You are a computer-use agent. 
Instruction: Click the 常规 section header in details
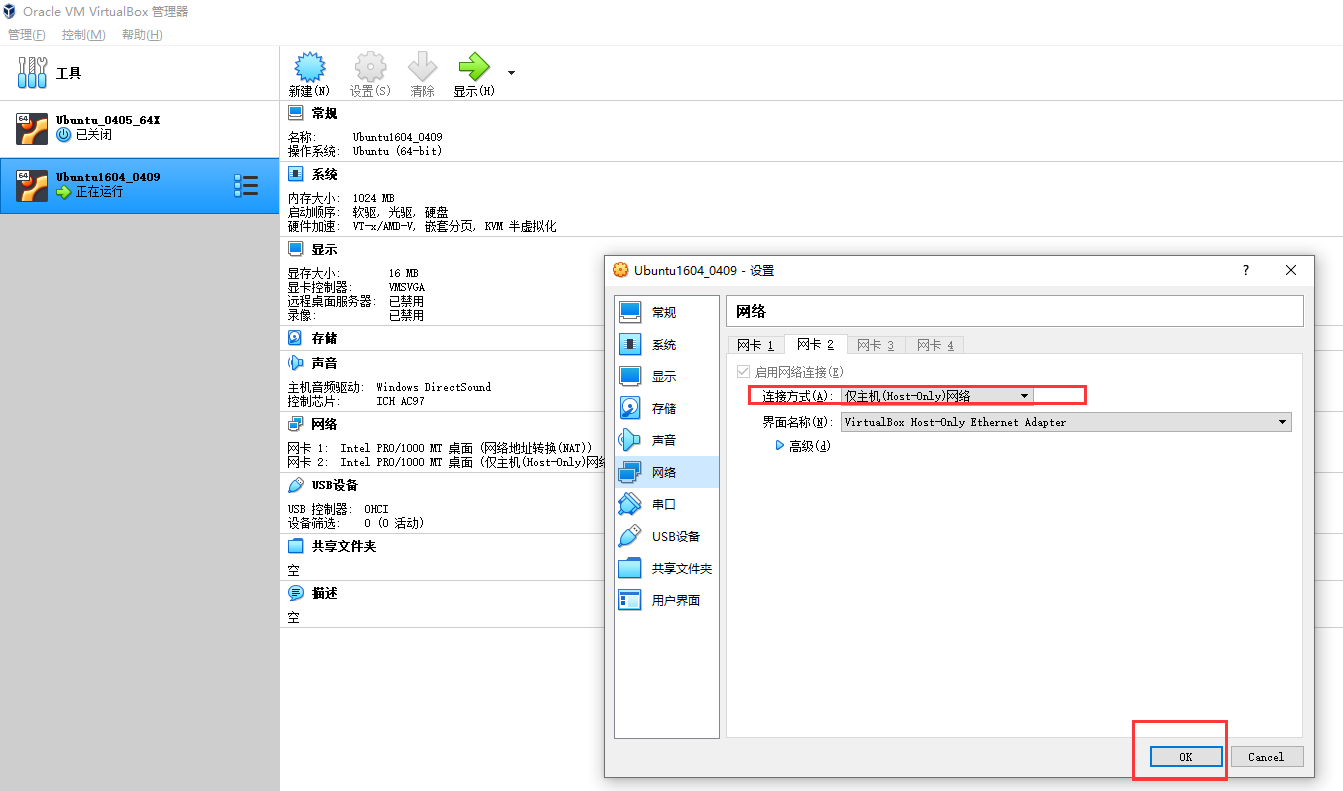(324, 113)
